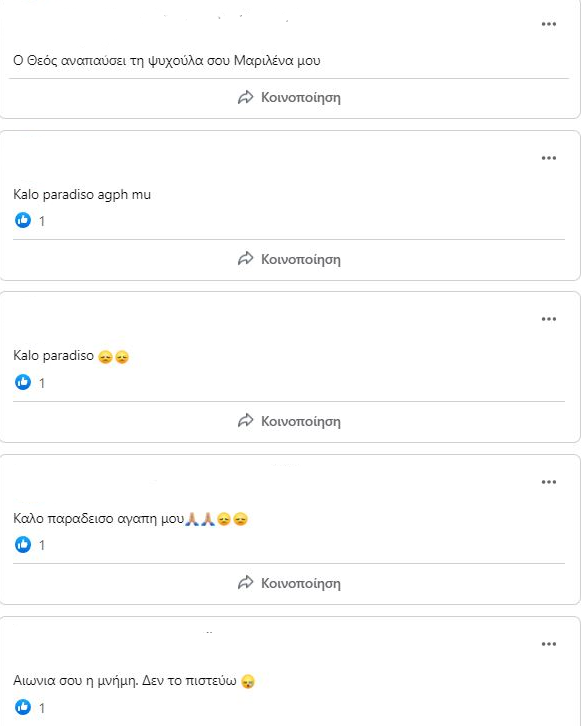Click the blue thumbs-up icon under 'Kalo paradiso' emoji post

[x=23, y=382]
